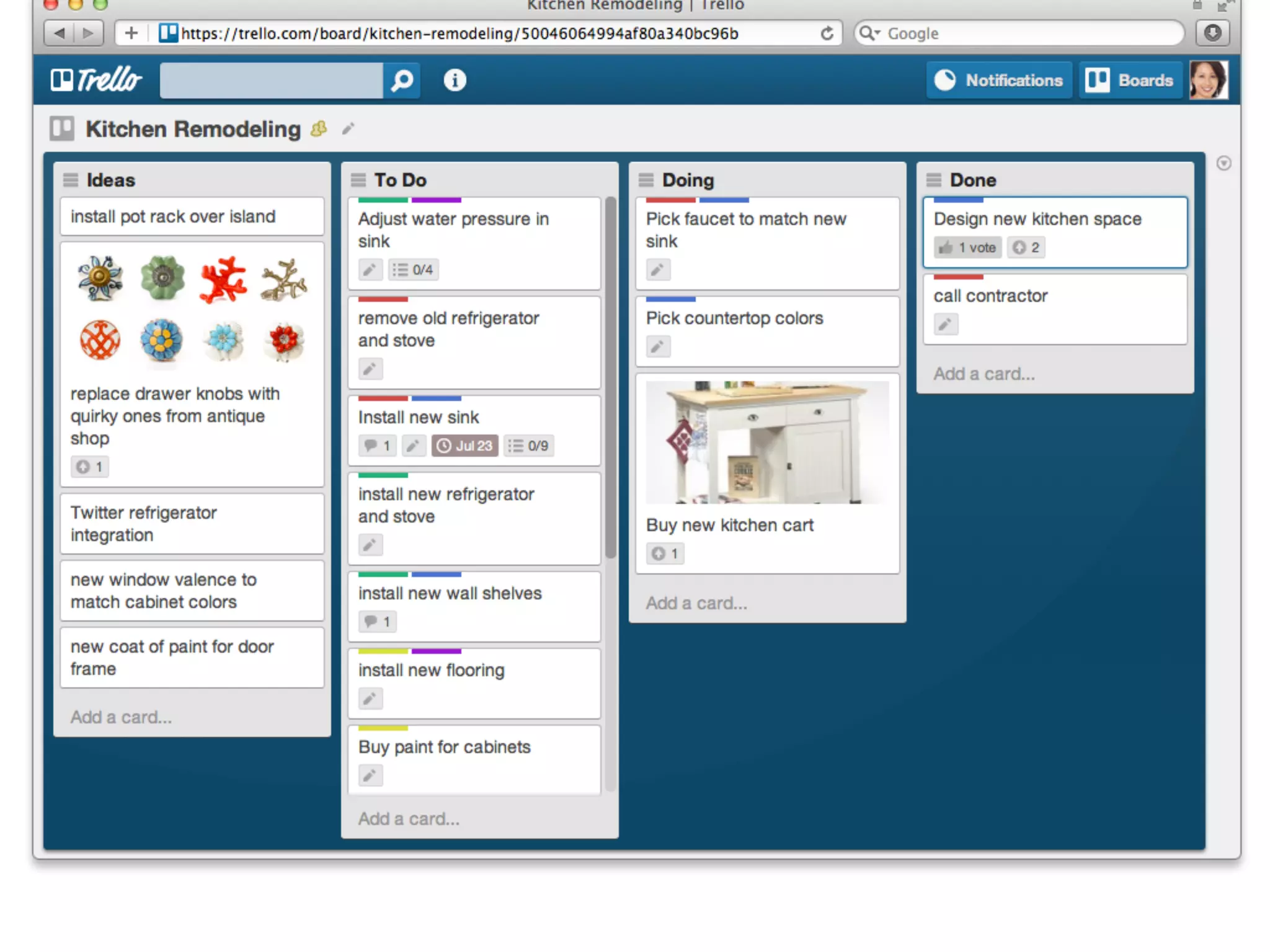Open the info icon in header
Viewport: 1270px width, 952px height.
[x=455, y=80]
